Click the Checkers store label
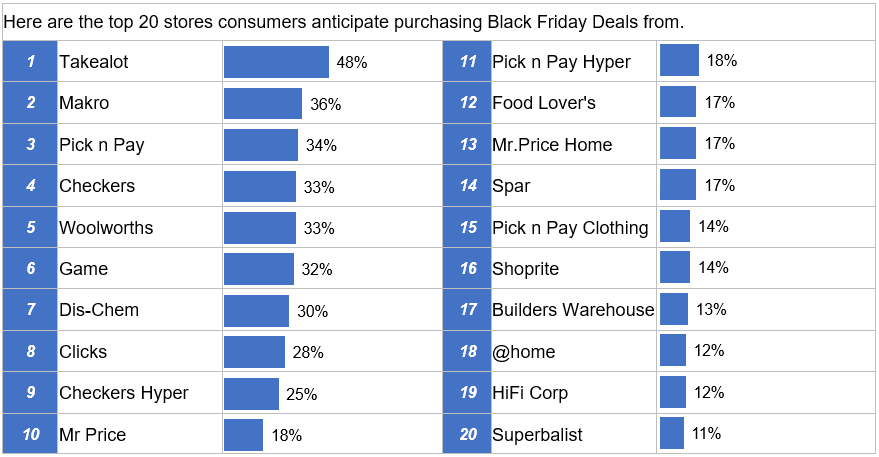 coord(97,186)
